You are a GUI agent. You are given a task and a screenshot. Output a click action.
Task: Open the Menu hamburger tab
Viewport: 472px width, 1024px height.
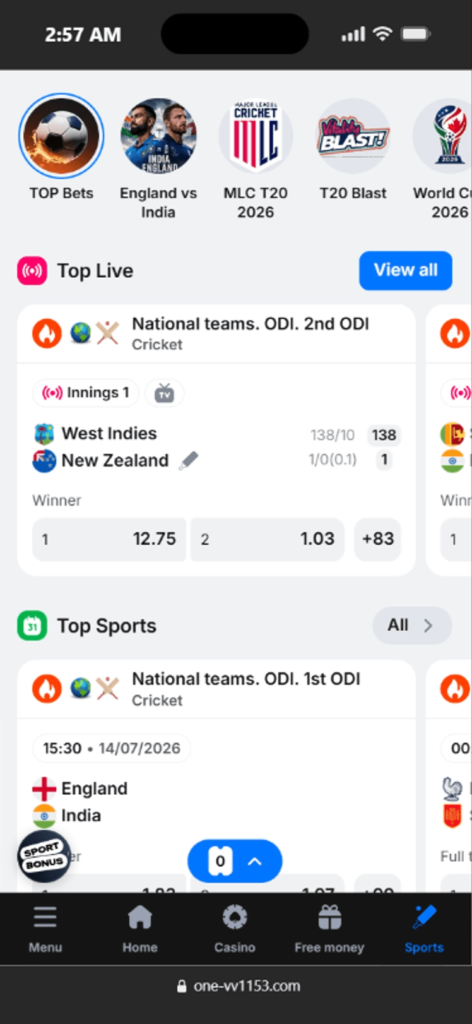click(x=46, y=929)
